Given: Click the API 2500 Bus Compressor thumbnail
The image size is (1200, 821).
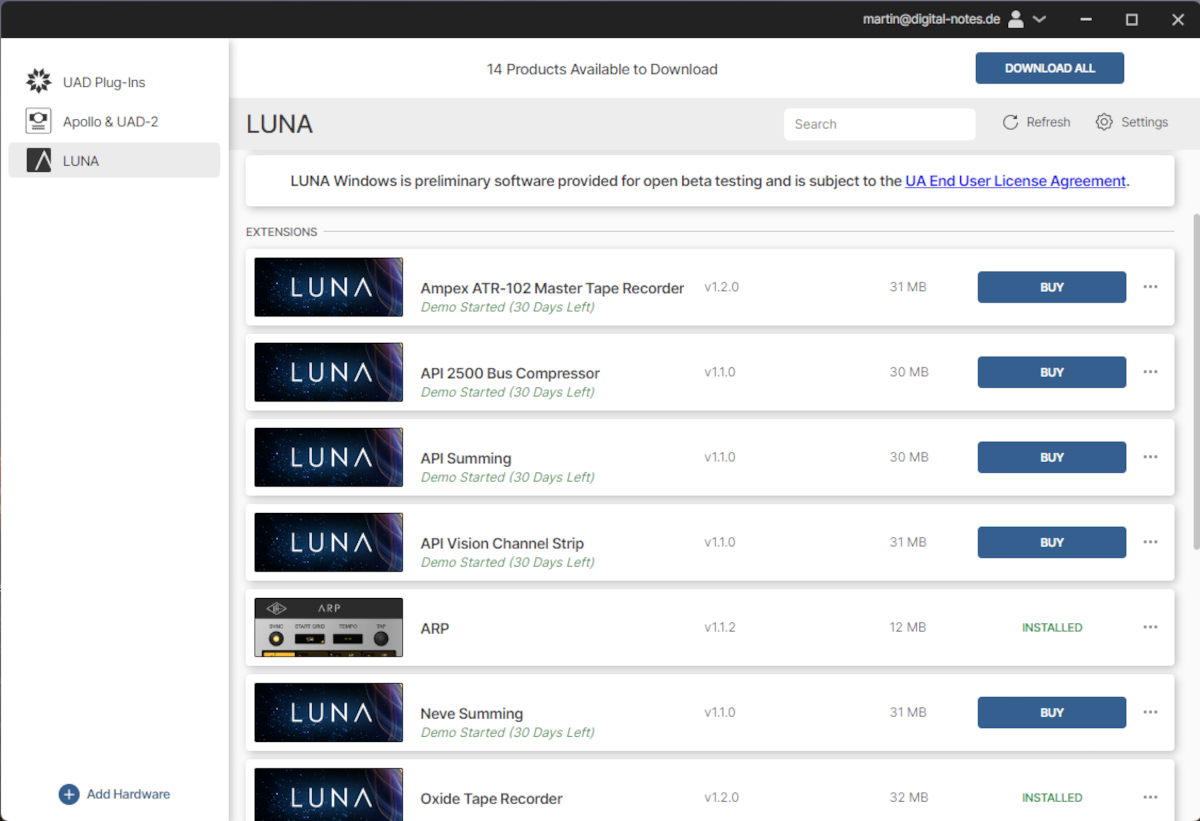Looking at the screenshot, I should (x=329, y=372).
